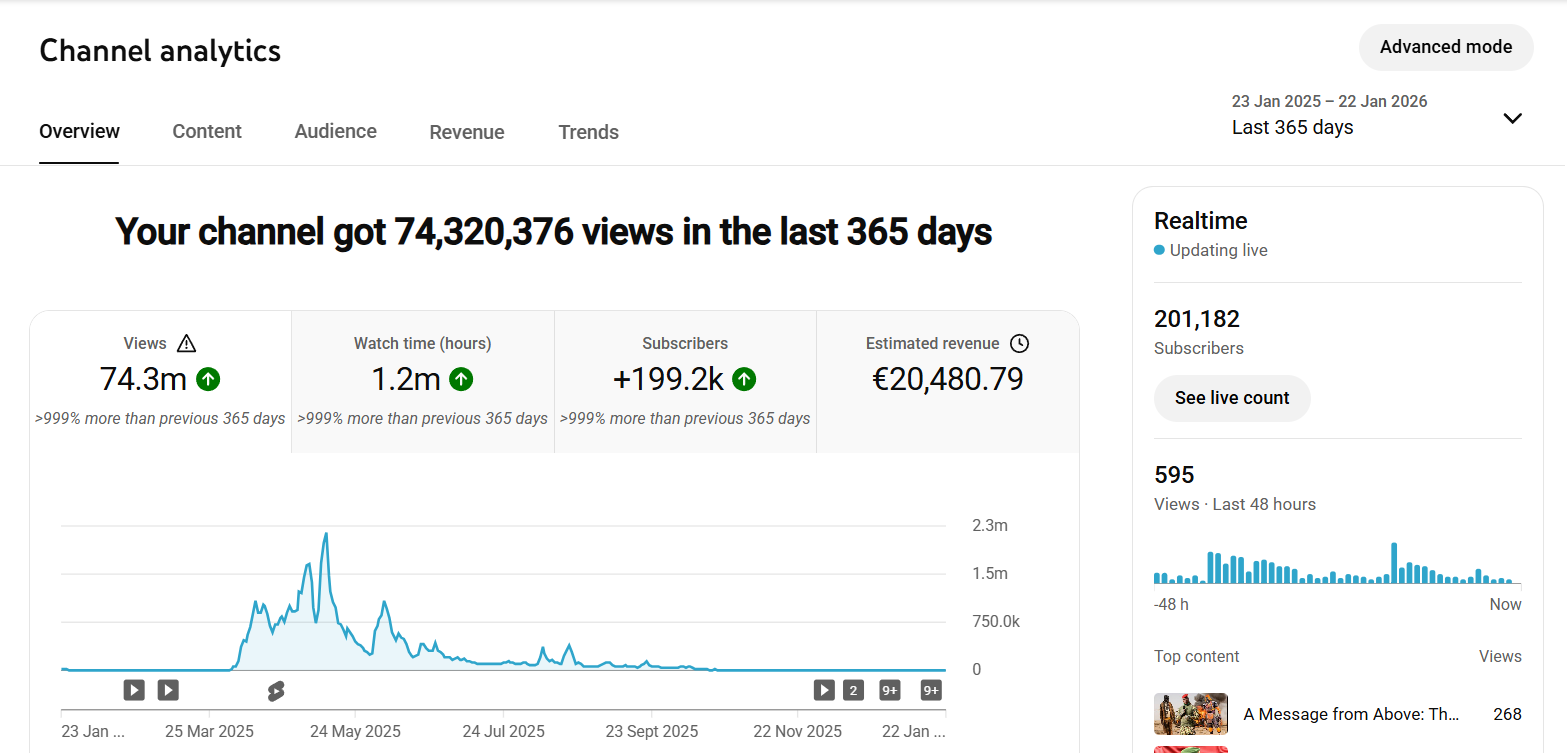Show the Subscribers metric card chart

pos(685,382)
